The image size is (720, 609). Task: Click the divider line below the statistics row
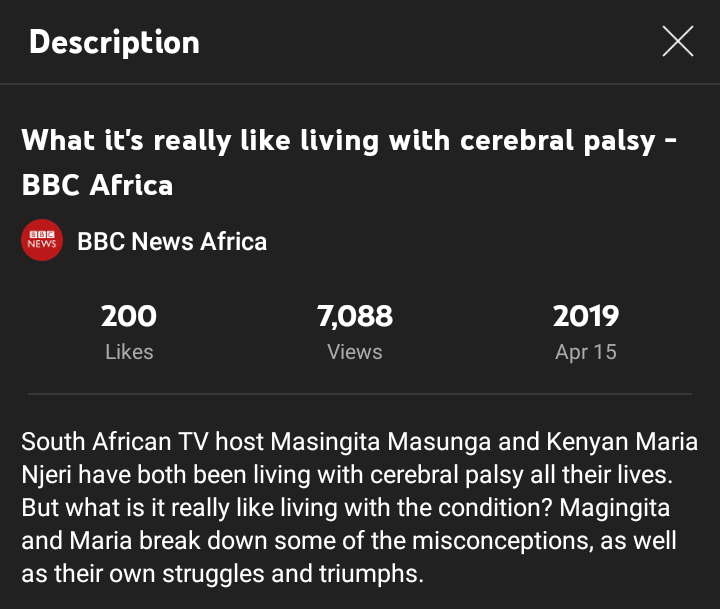coord(360,394)
